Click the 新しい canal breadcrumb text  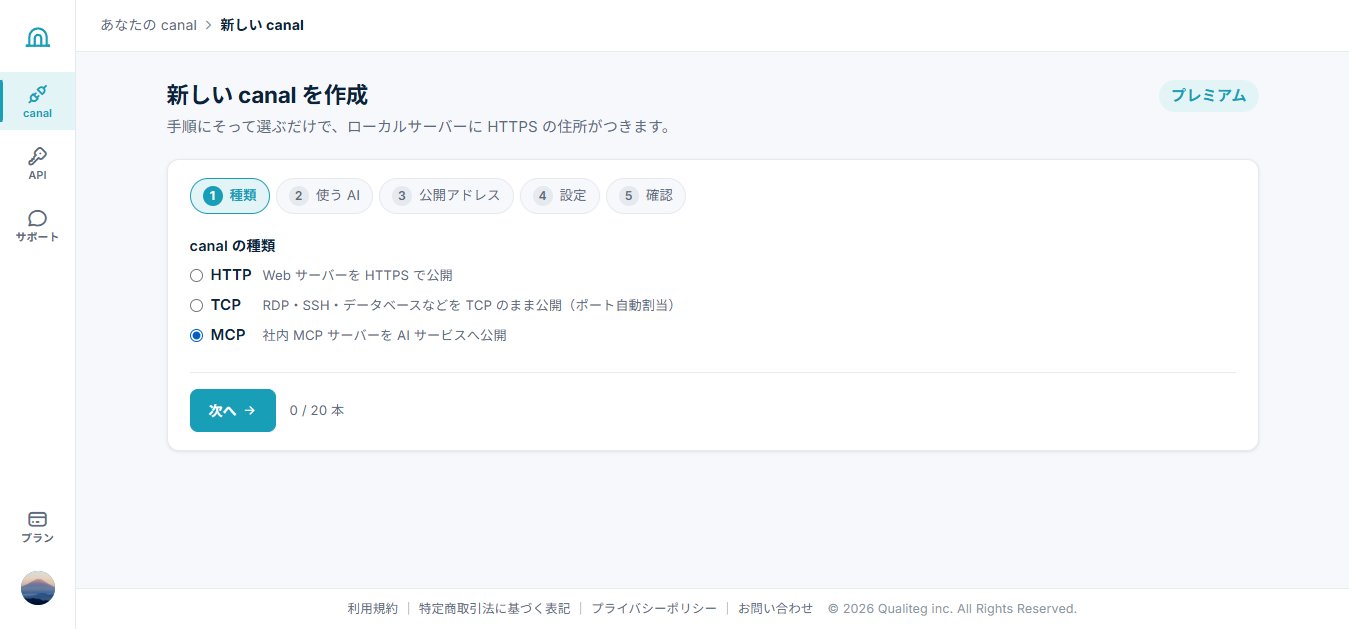coord(262,25)
